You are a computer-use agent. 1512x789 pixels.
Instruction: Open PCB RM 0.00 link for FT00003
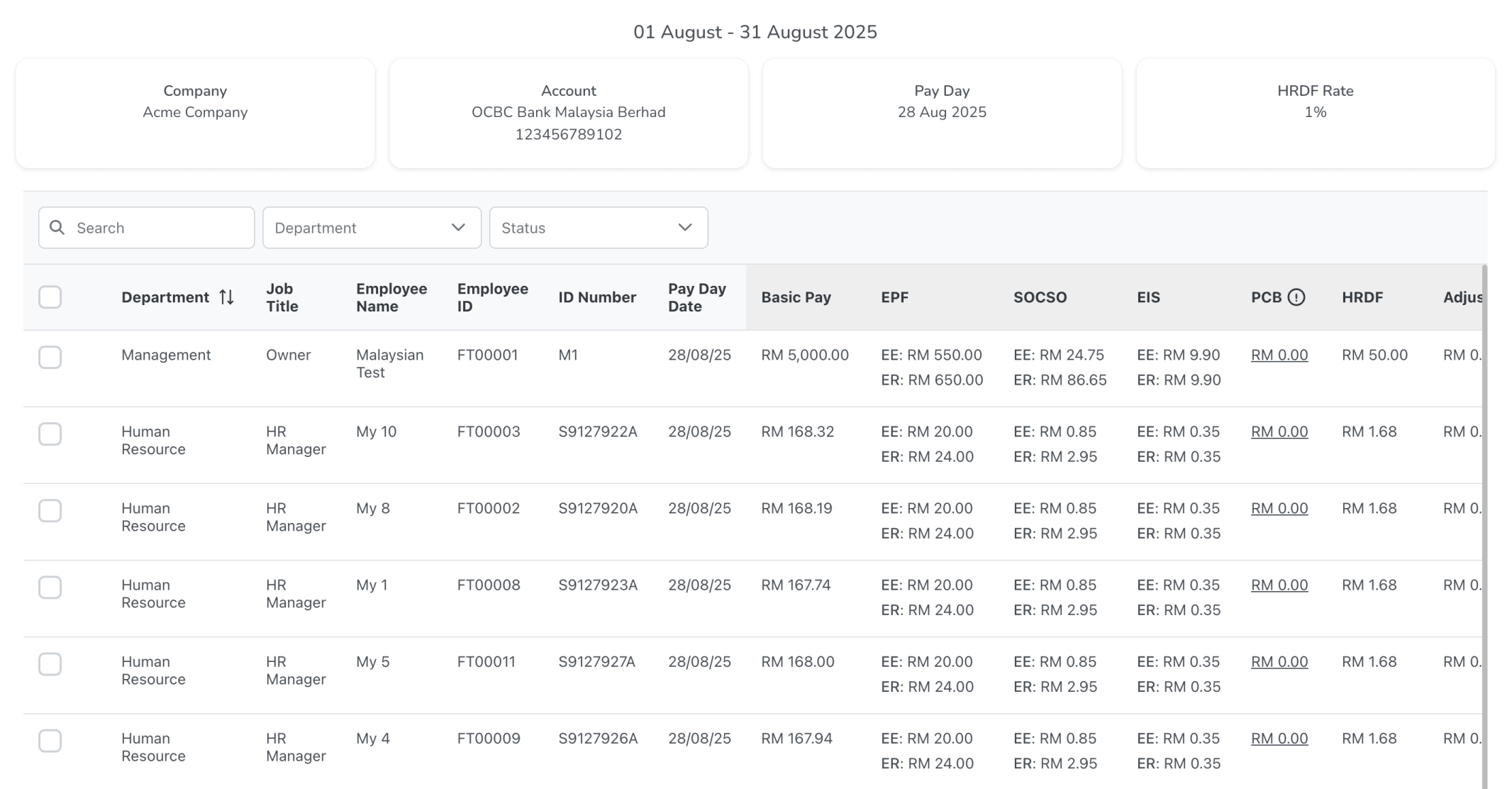[1279, 431]
